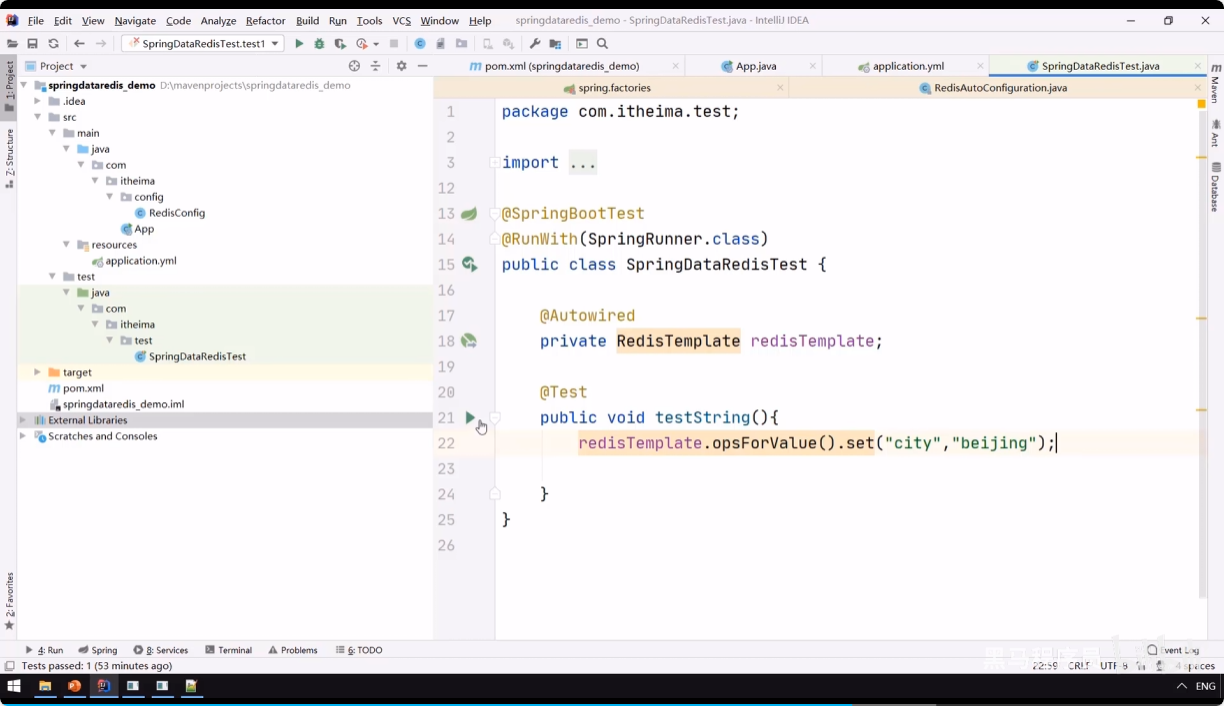Close the pom.xml editor tab

click(676, 66)
